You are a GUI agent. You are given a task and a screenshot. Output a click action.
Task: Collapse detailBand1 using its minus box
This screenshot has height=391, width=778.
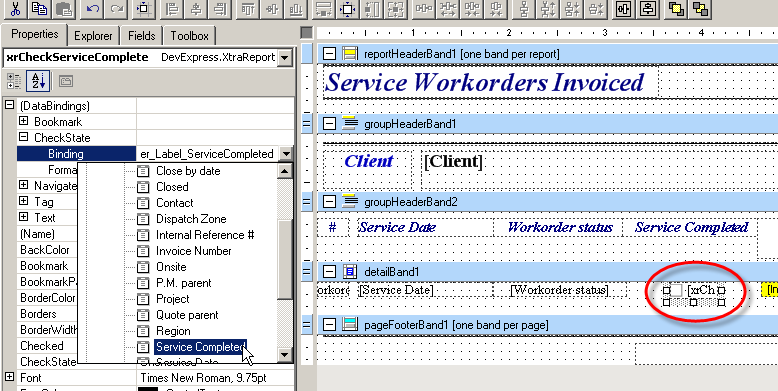point(329,271)
